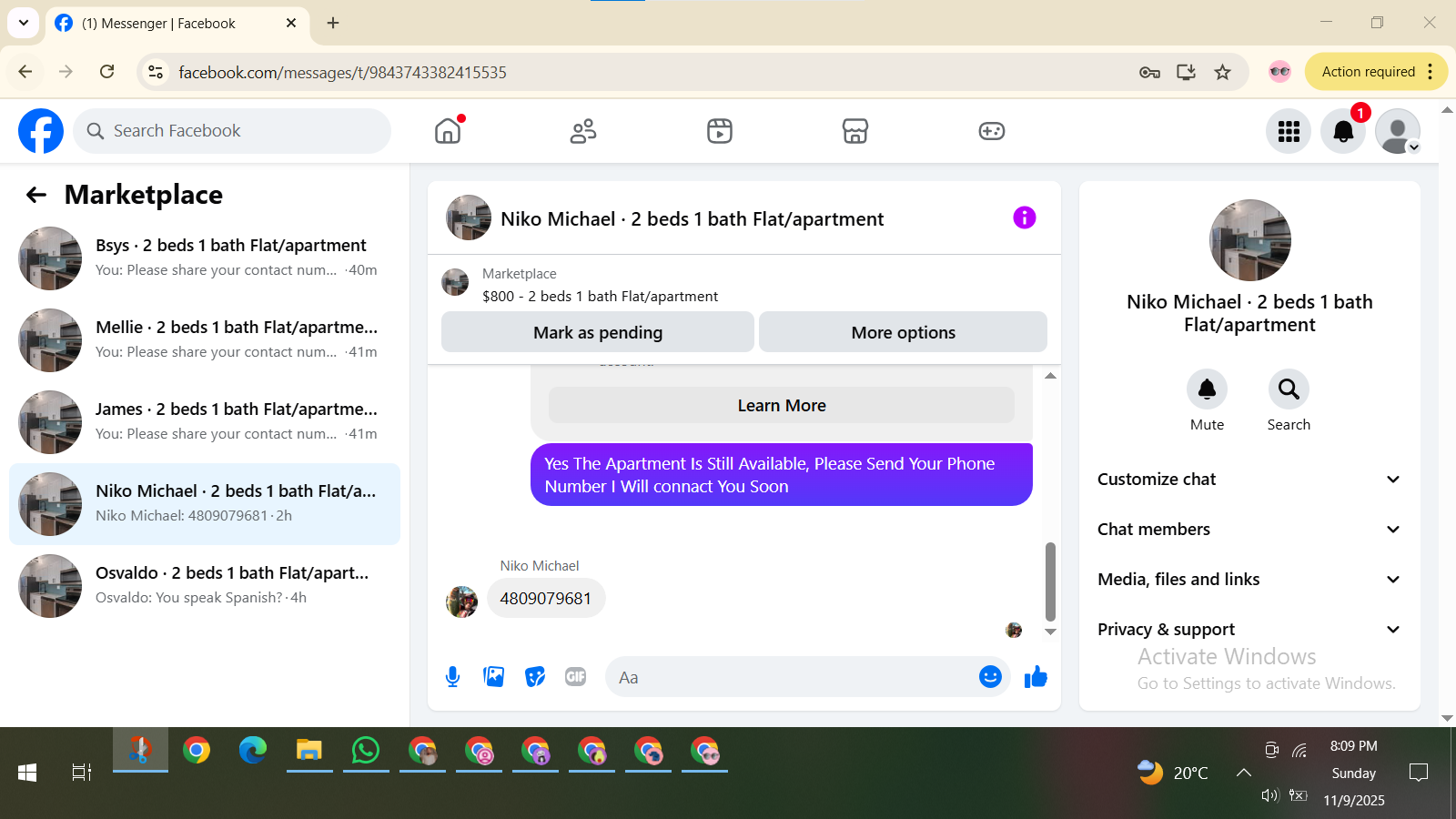Open a new browser tab

click(x=333, y=23)
